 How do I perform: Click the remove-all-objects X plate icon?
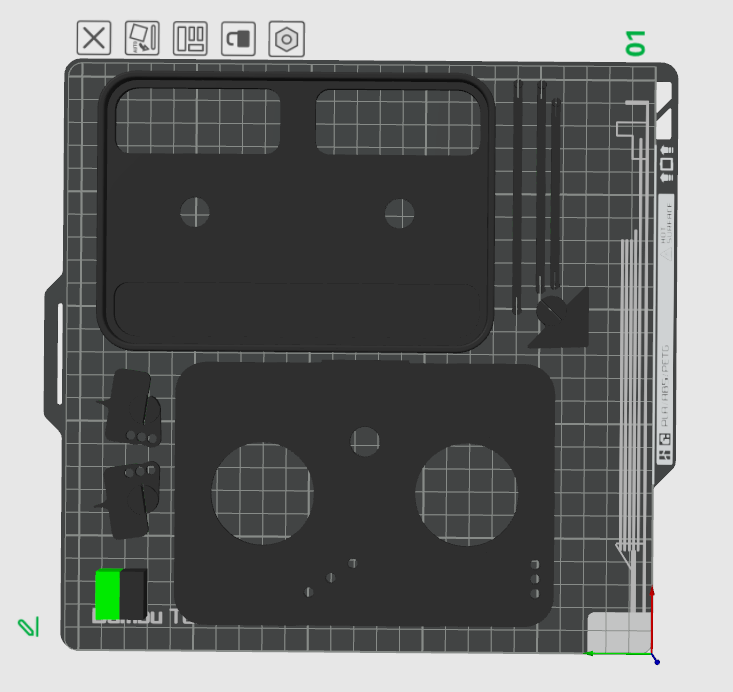tap(94, 39)
